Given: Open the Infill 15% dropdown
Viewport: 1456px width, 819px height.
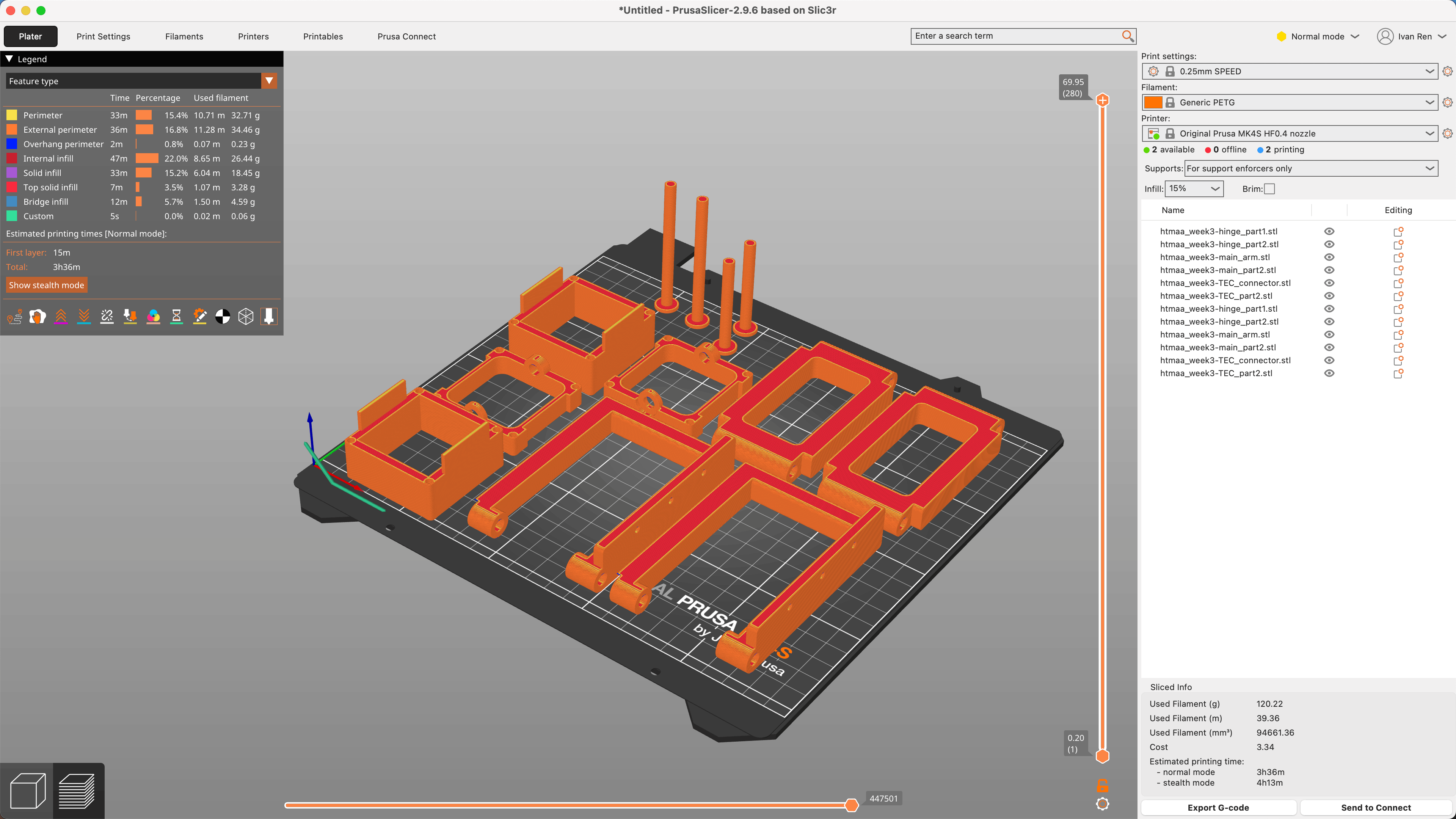Looking at the screenshot, I should (1194, 189).
